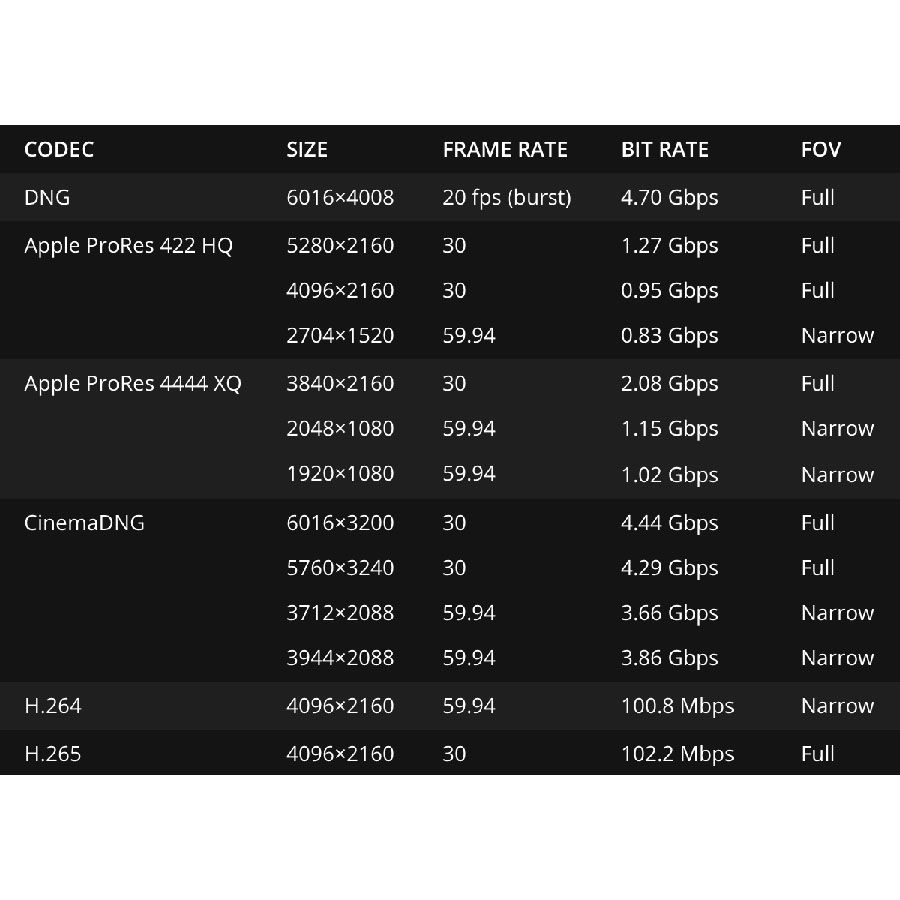Viewport: 900px width, 900px height.
Task: Select the Apple ProRes 4444 XQ label
Action: pos(133,384)
